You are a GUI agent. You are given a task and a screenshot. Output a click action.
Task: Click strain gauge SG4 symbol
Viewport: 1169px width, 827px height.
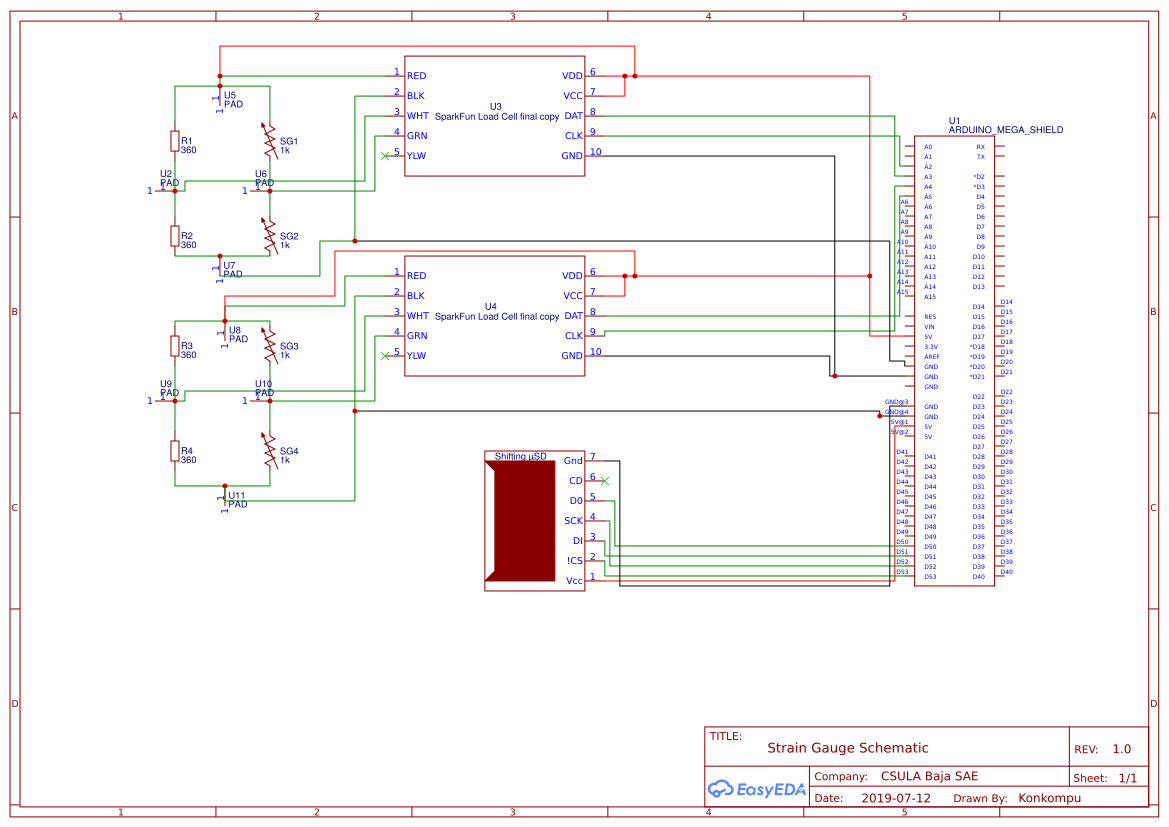point(268,452)
